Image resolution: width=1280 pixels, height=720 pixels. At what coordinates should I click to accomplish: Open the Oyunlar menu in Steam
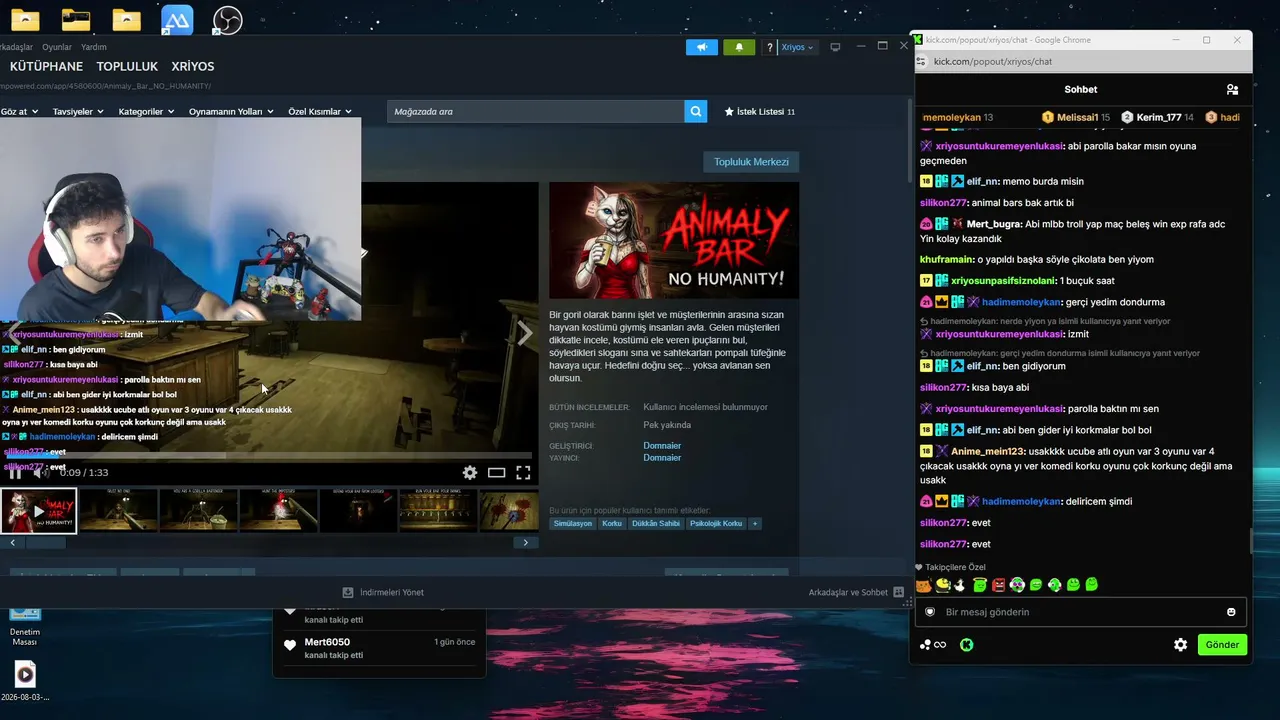pyautogui.click(x=57, y=47)
